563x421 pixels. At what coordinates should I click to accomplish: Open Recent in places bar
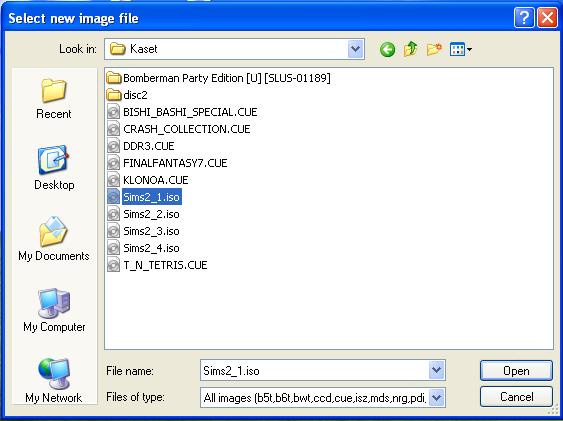tap(54, 99)
